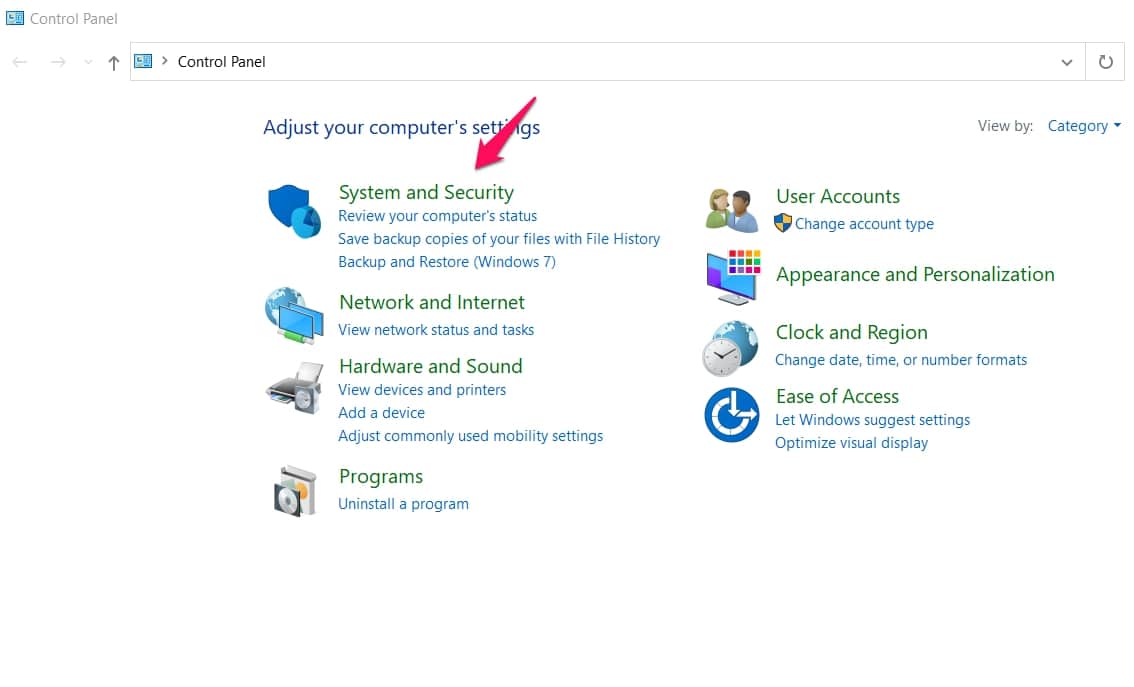The width and height of the screenshot is (1134, 687).
Task: Open the Programs category
Action: [x=381, y=477]
